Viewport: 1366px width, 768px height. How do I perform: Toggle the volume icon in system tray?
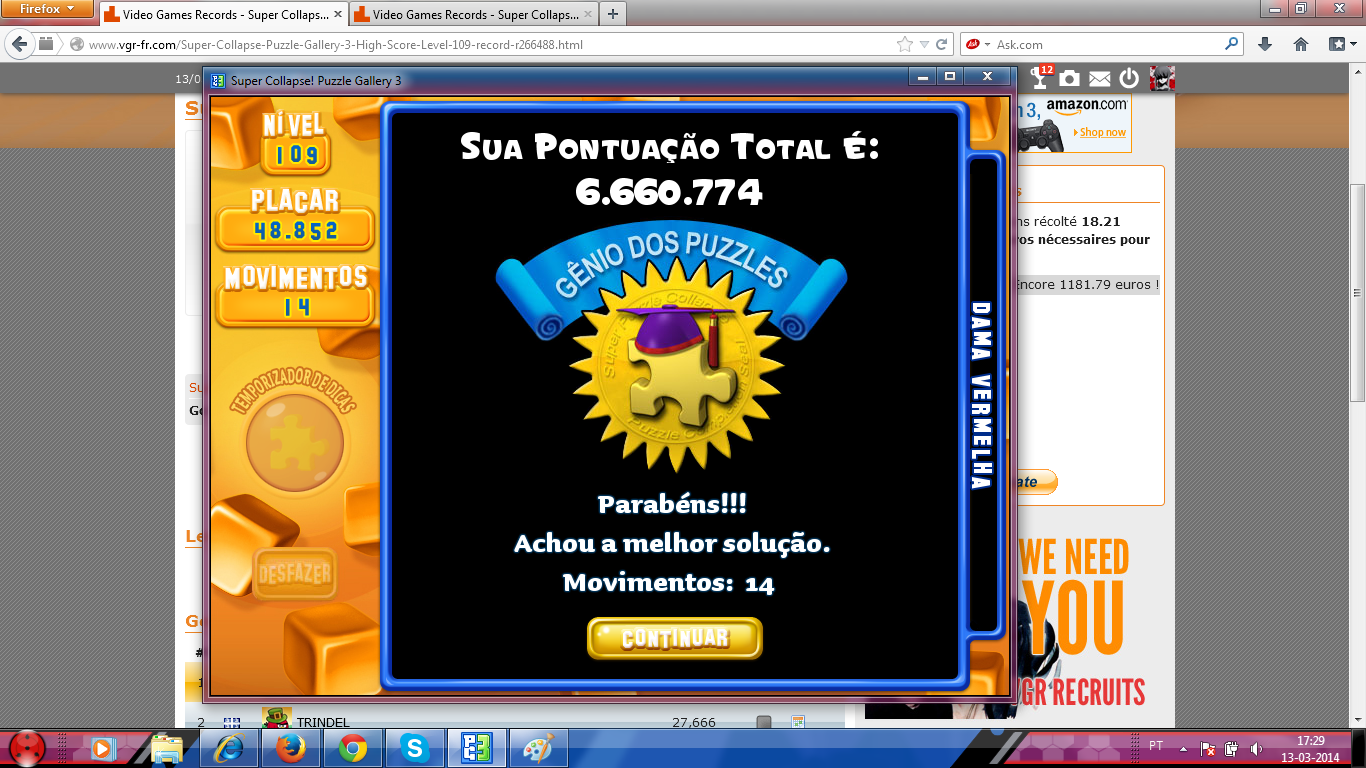1255,748
